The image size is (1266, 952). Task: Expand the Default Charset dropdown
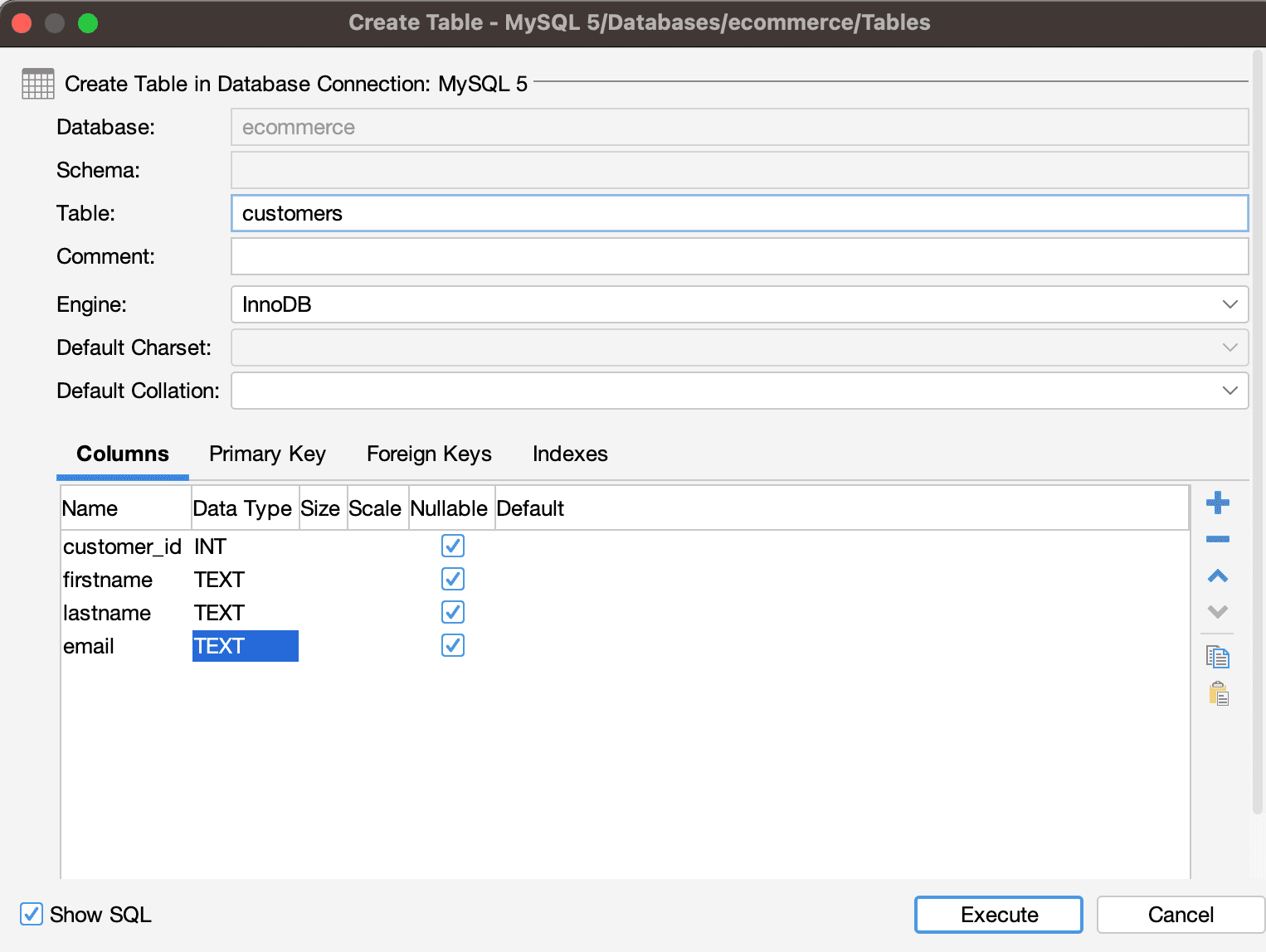coord(1230,347)
